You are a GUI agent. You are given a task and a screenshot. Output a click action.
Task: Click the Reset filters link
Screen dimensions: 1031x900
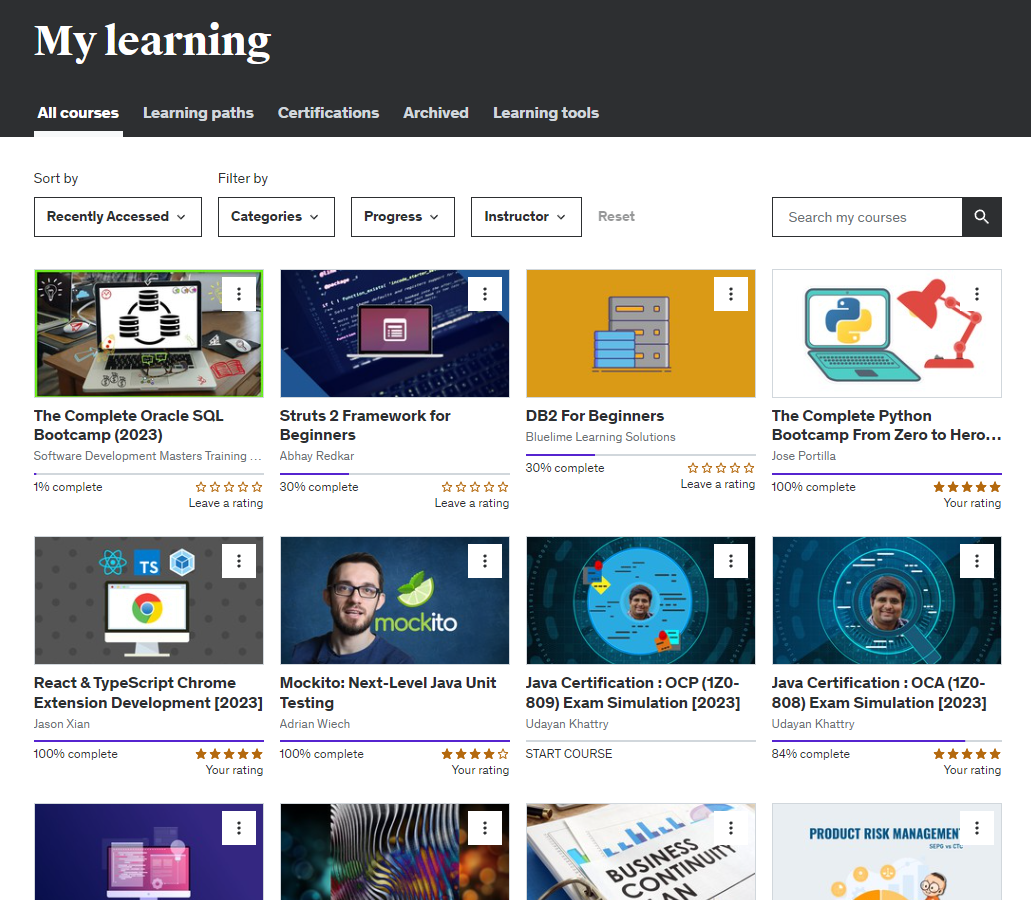click(x=616, y=217)
